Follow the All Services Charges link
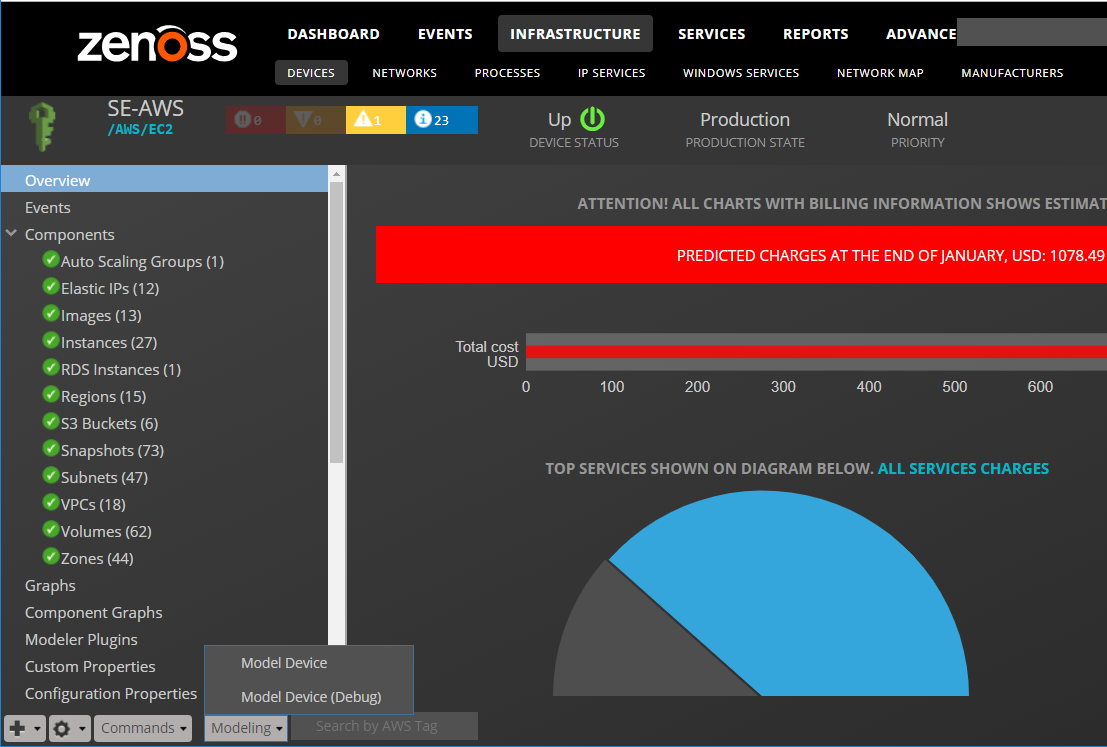Image resolution: width=1107 pixels, height=747 pixels. [963, 468]
